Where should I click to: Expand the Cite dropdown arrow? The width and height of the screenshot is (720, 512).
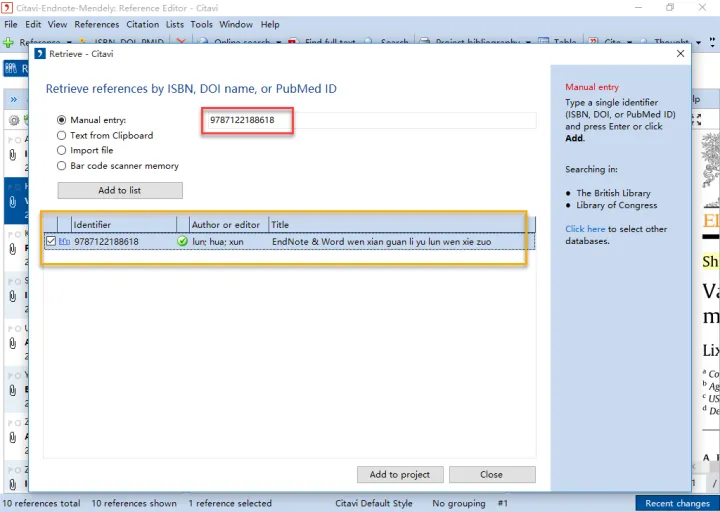coord(630,43)
